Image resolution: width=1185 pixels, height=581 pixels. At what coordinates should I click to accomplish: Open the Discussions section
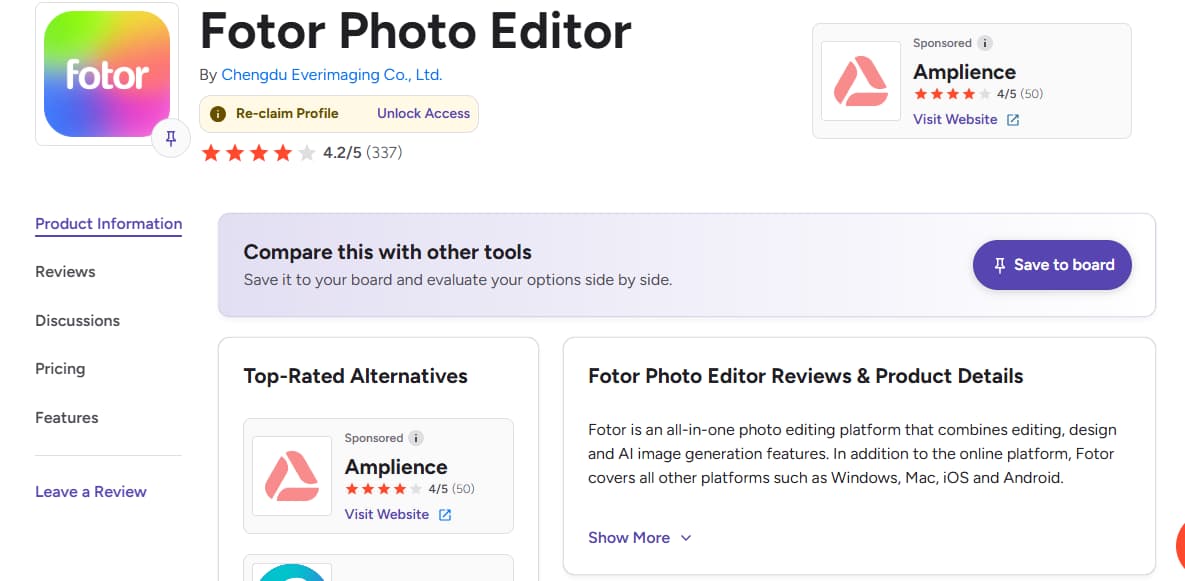click(77, 320)
